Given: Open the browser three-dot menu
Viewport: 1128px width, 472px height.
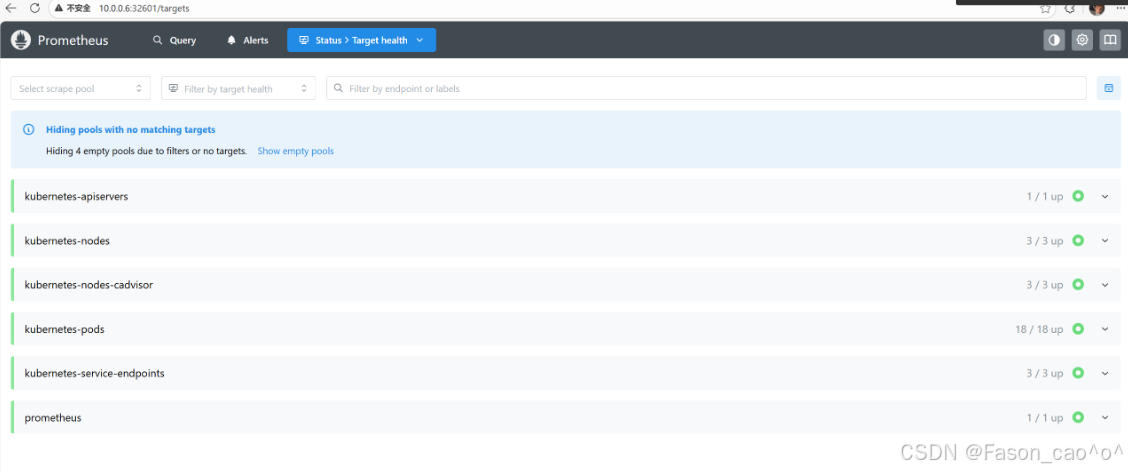Looking at the screenshot, I should coord(1119,8).
